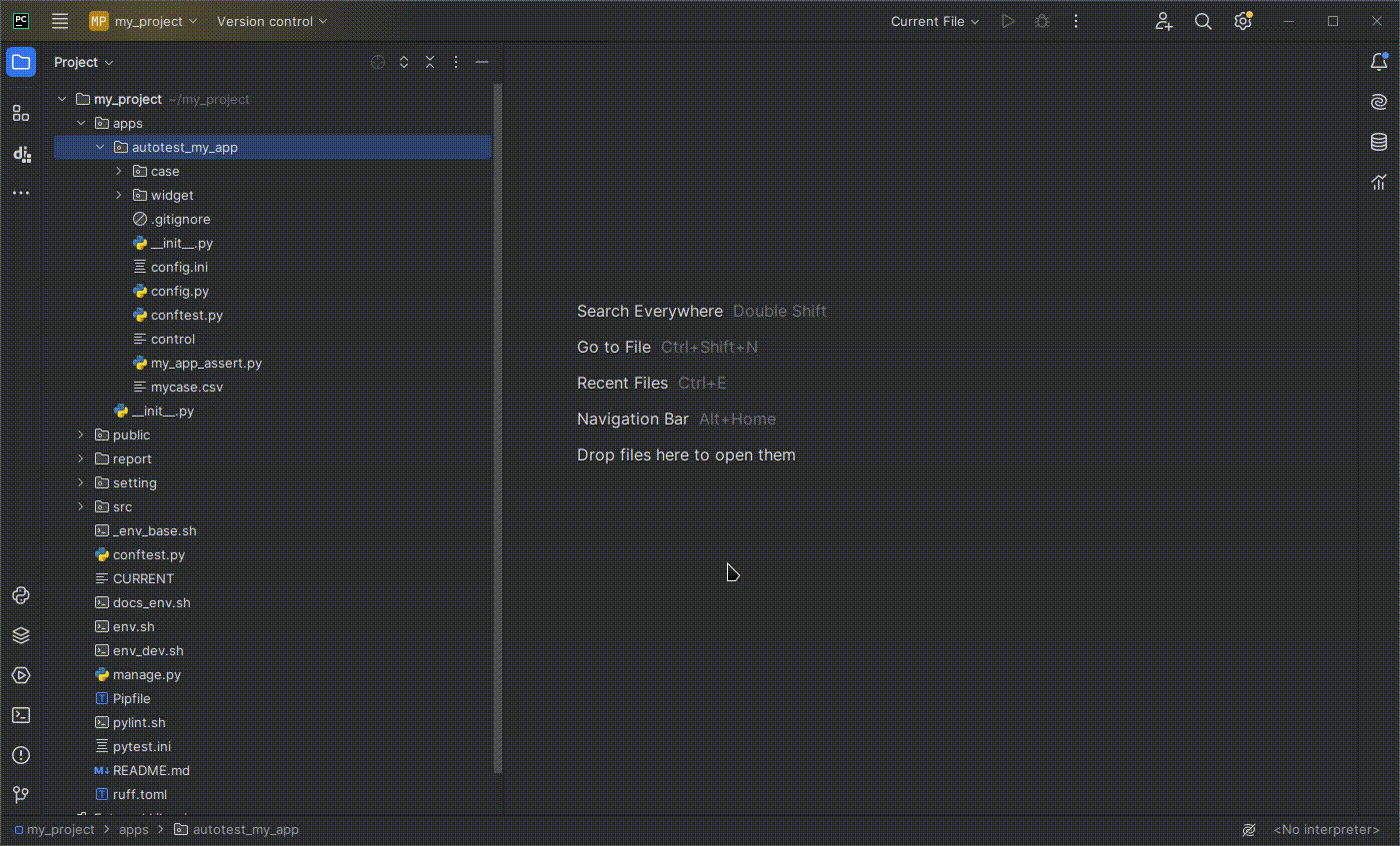The image size is (1400, 846).
Task: Click the No interpreter status widget
Action: click(1326, 830)
